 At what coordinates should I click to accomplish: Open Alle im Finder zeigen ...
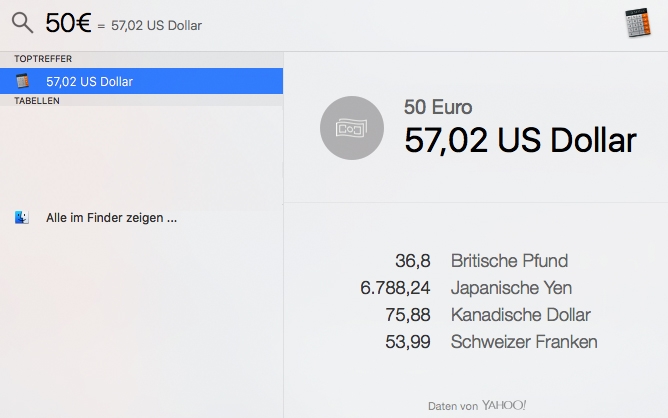coord(111,218)
